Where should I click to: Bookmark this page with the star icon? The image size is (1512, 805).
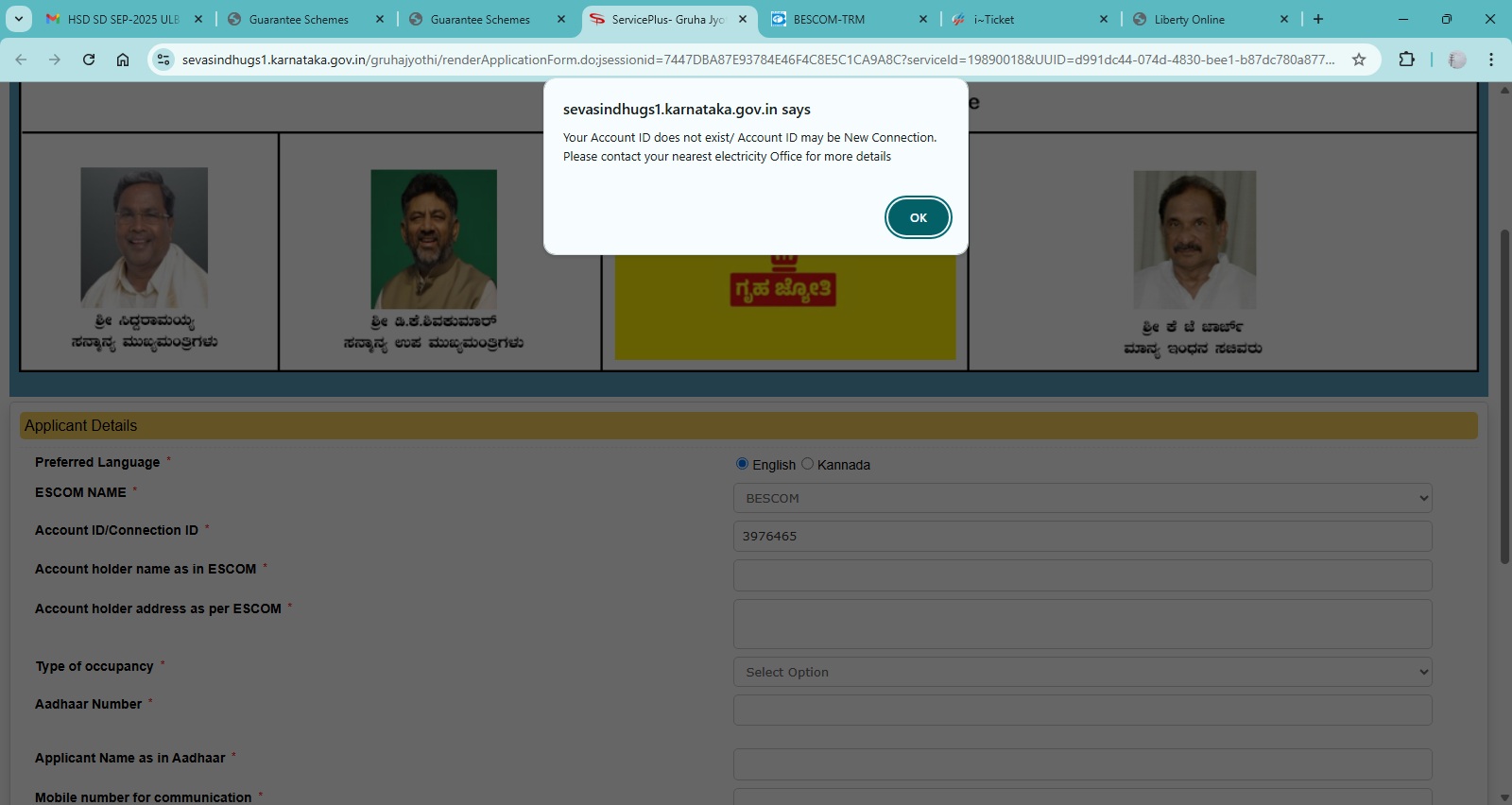tap(1359, 60)
